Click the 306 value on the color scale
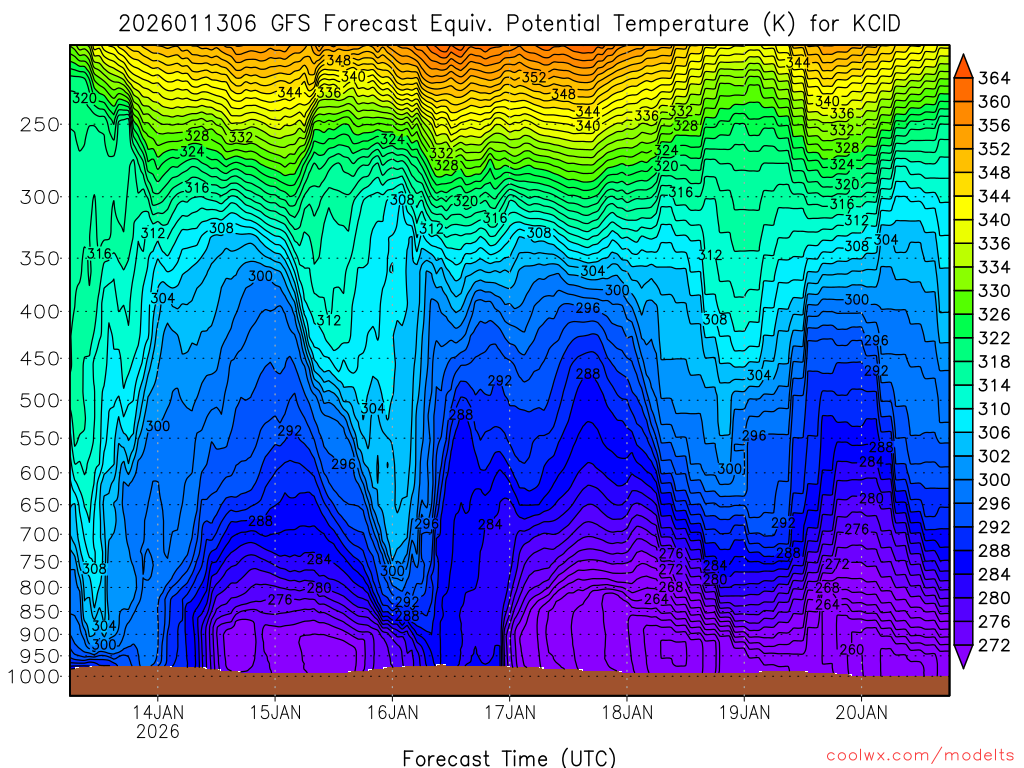 pyautogui.click(x=994, y=432)
